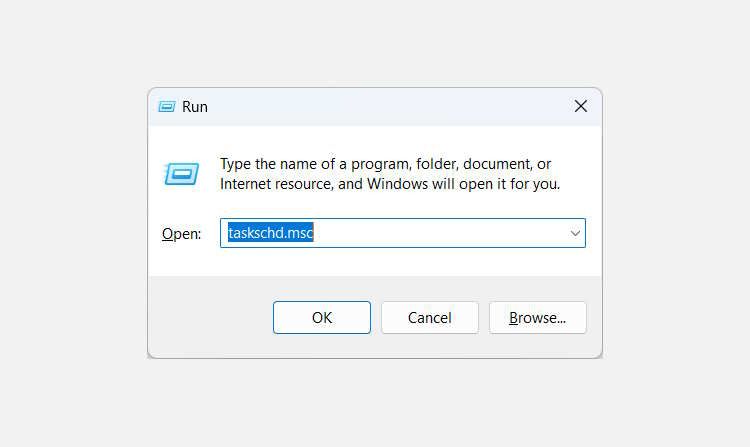Click the highlighted taskschd.msc text
The image size is (750, 447).
click(271, 233)
